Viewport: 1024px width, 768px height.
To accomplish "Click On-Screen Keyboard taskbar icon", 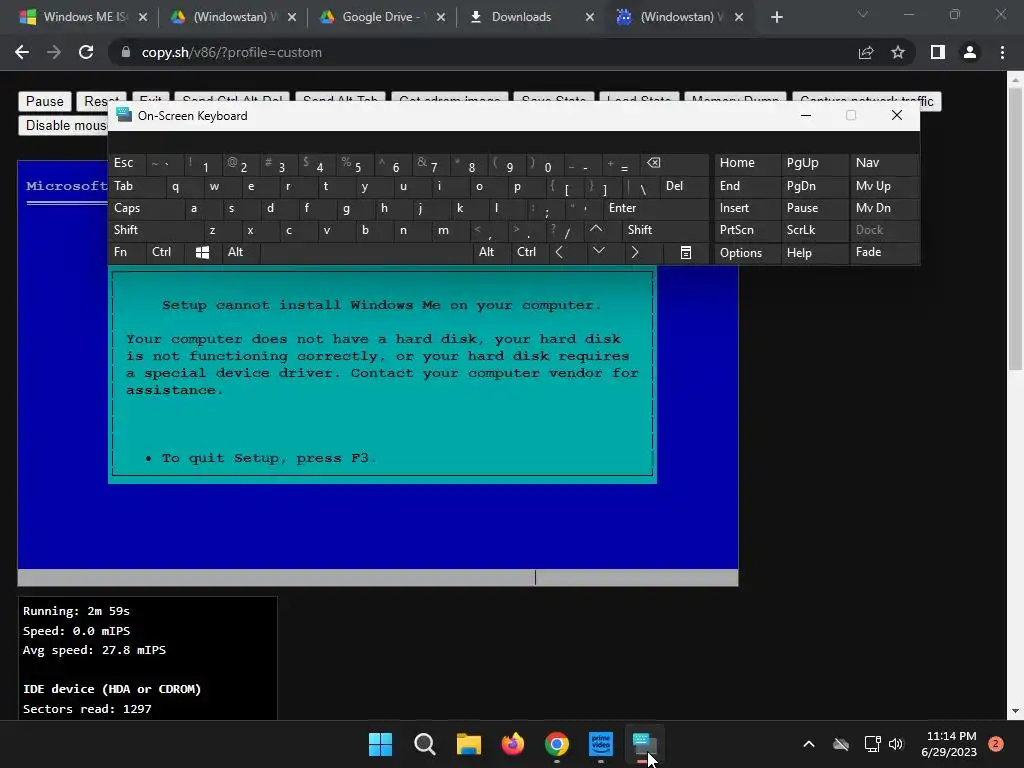I will coord(644,744).
